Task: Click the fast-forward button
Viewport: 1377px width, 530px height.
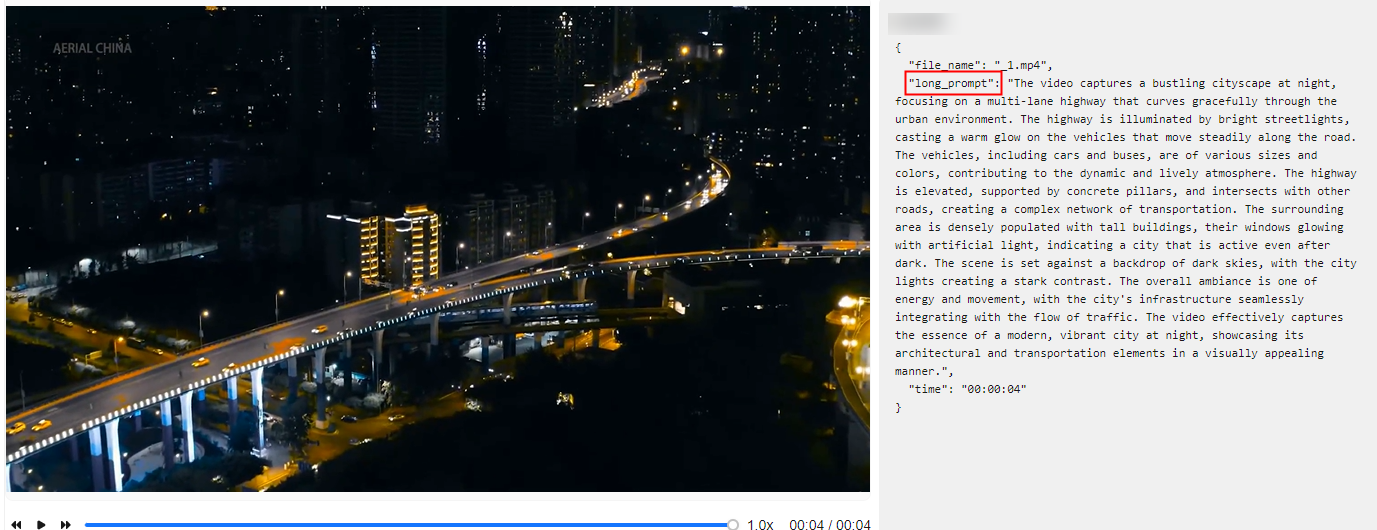Action: (x=66, y=524)
